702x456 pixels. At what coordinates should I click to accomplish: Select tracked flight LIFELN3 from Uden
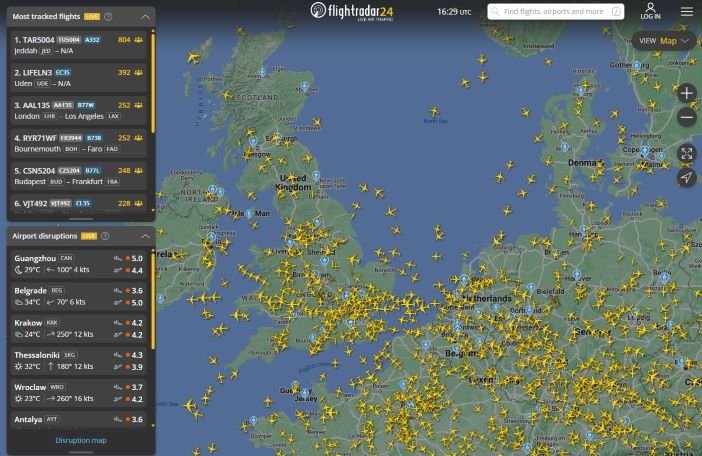pos(78,77)
